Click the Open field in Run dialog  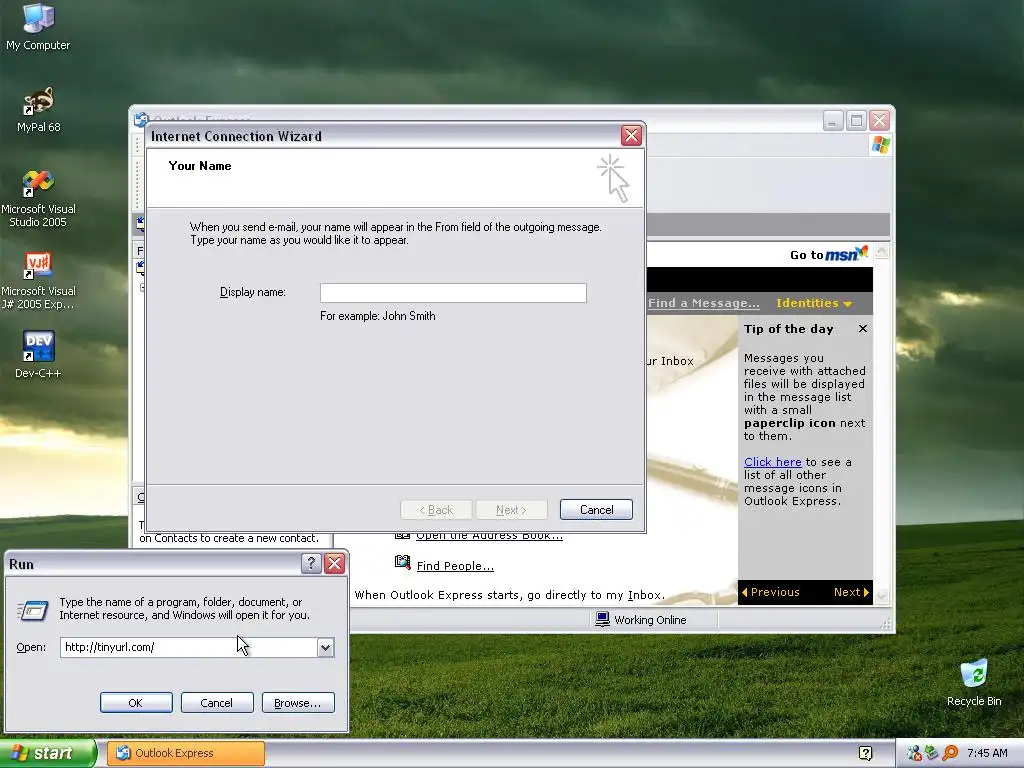click(x=189, y=647)
